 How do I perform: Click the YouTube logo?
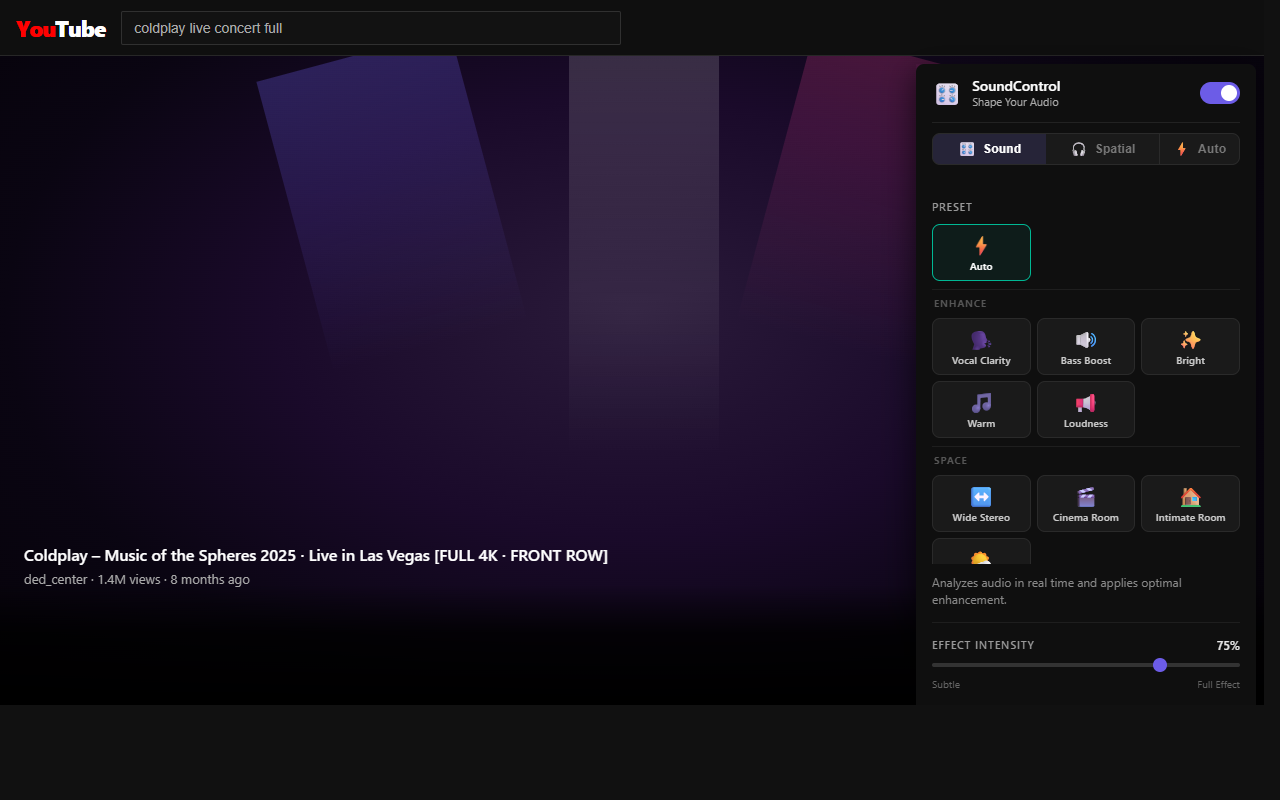[61, 29]
